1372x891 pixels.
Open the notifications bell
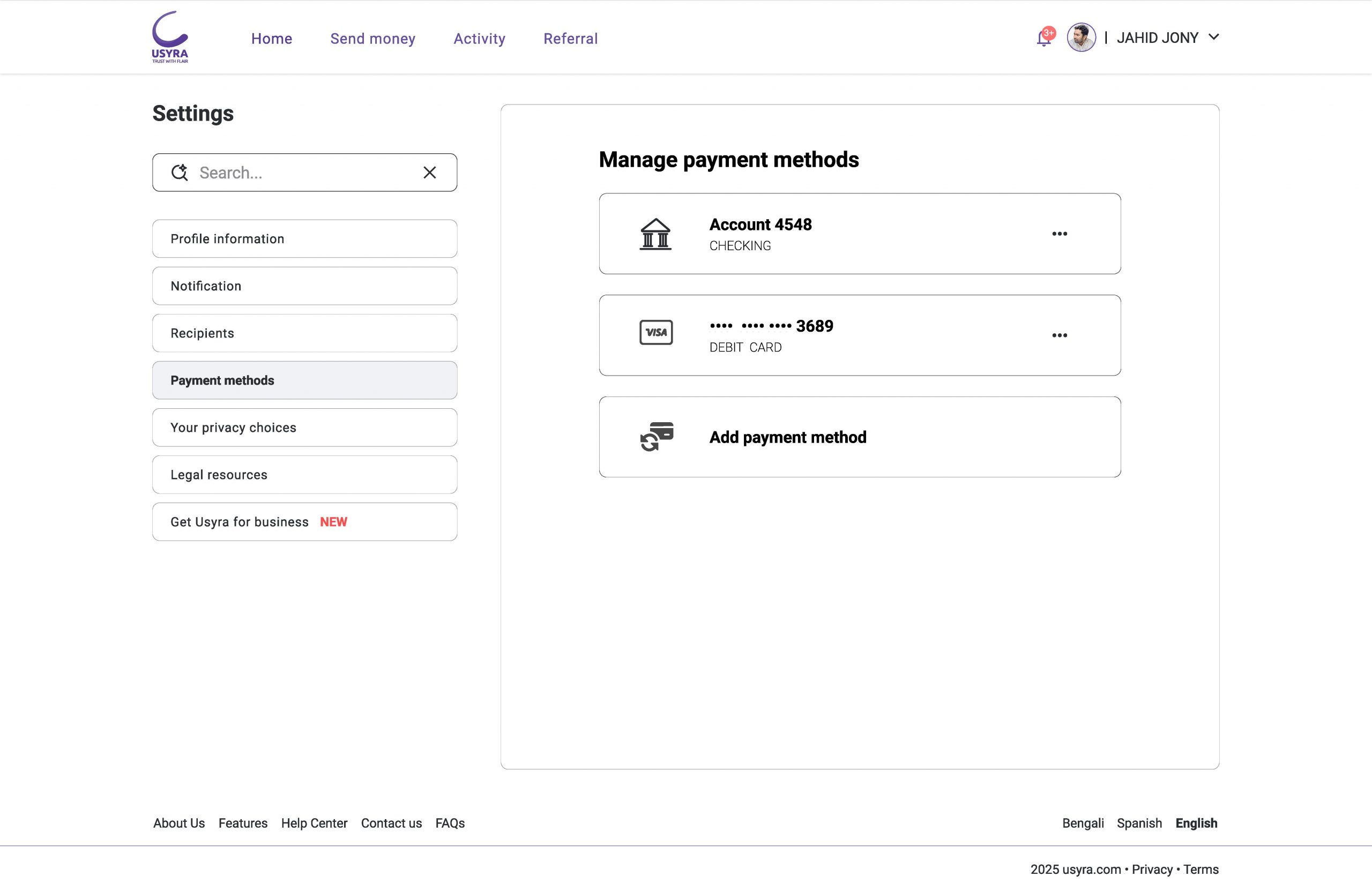(1044, 38)
